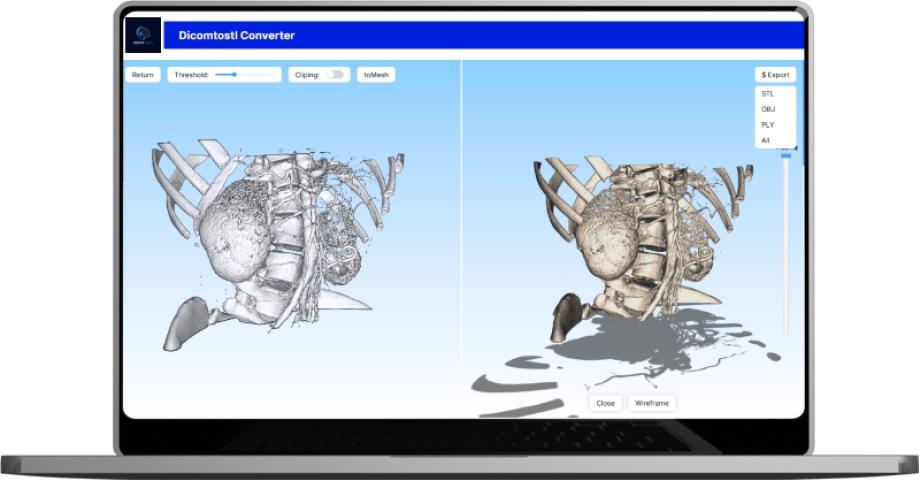Click the Threshold label text

coord(191,75)
